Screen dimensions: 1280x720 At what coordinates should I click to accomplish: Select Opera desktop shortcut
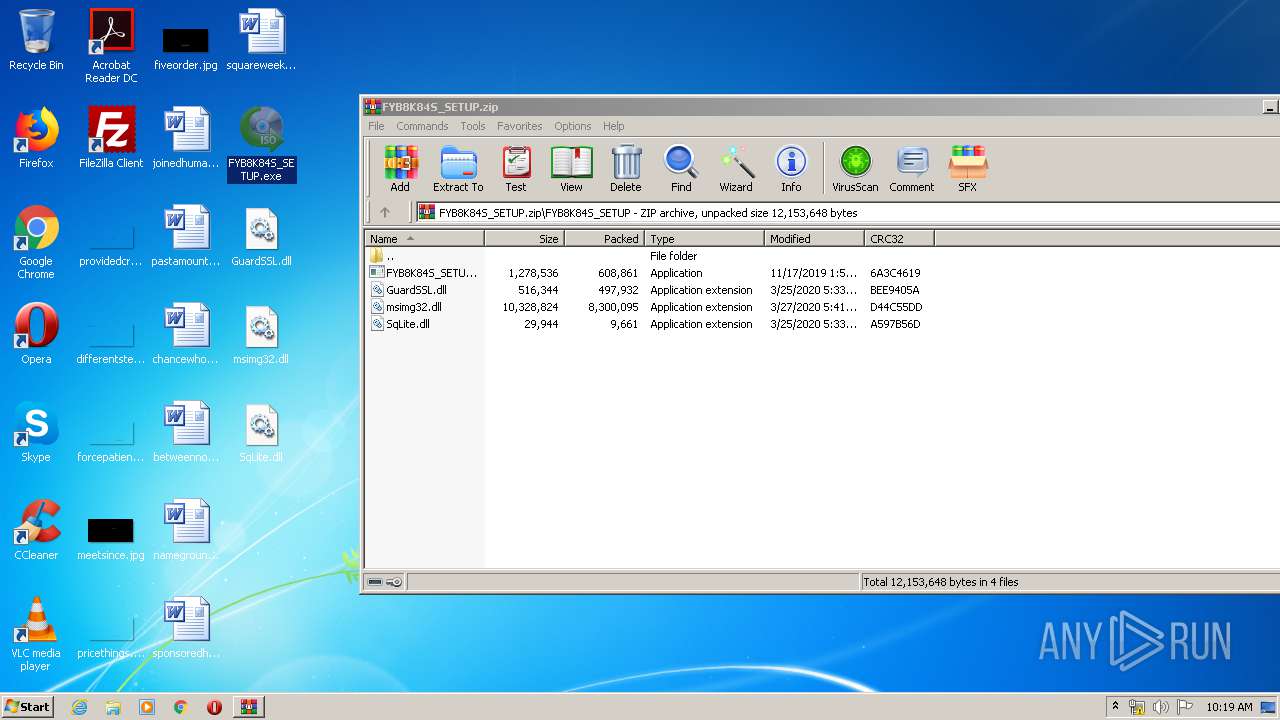pyautogui.click(x=36, y=334)
